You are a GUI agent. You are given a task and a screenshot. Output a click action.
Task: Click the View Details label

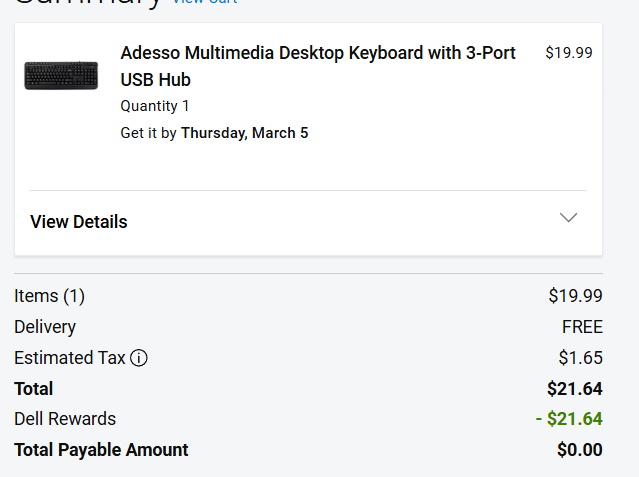pyautogui.click(x=79, y=222)
